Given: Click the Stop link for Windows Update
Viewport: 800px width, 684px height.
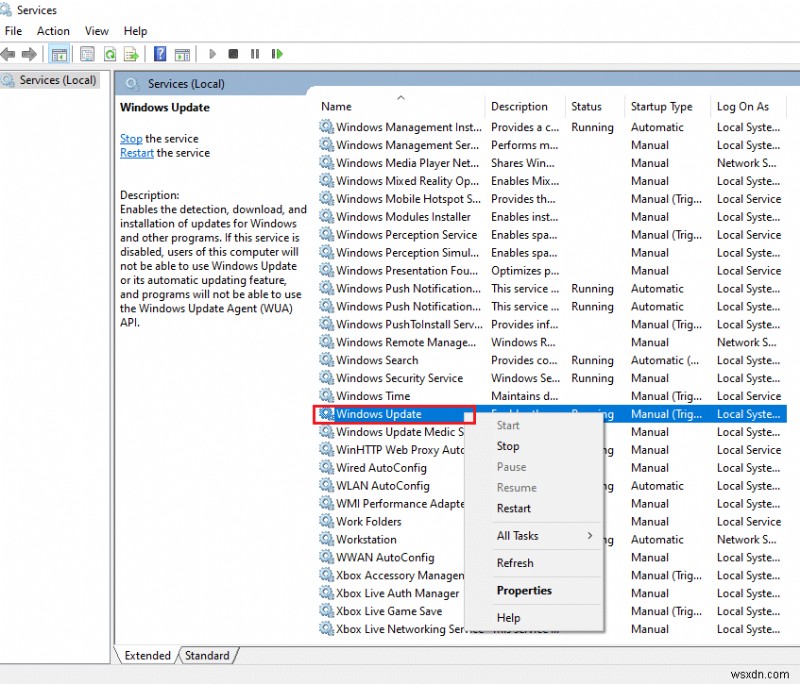Looking at the screenshot, I should click(x=130, y=138).
